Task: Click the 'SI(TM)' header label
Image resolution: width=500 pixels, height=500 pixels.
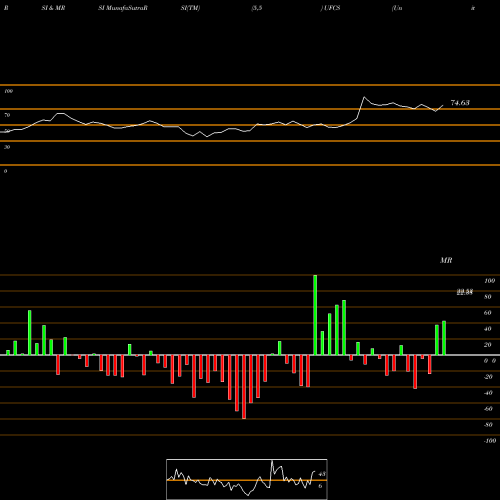Action: (x=190, y=8)
